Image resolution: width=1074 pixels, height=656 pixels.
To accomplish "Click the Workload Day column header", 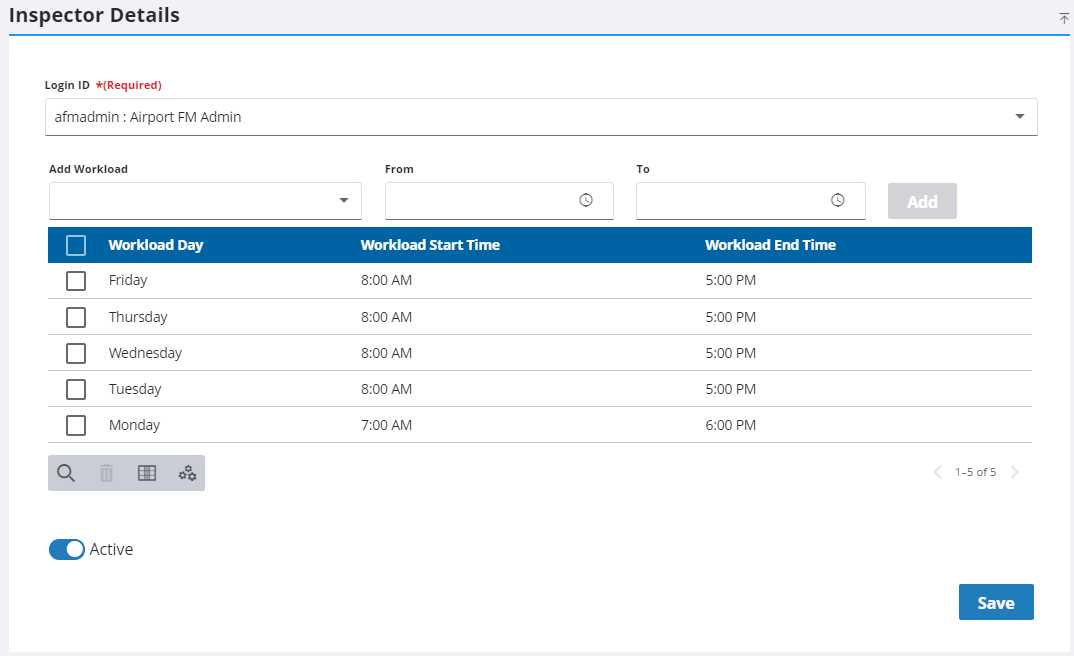I will point(155,244).
